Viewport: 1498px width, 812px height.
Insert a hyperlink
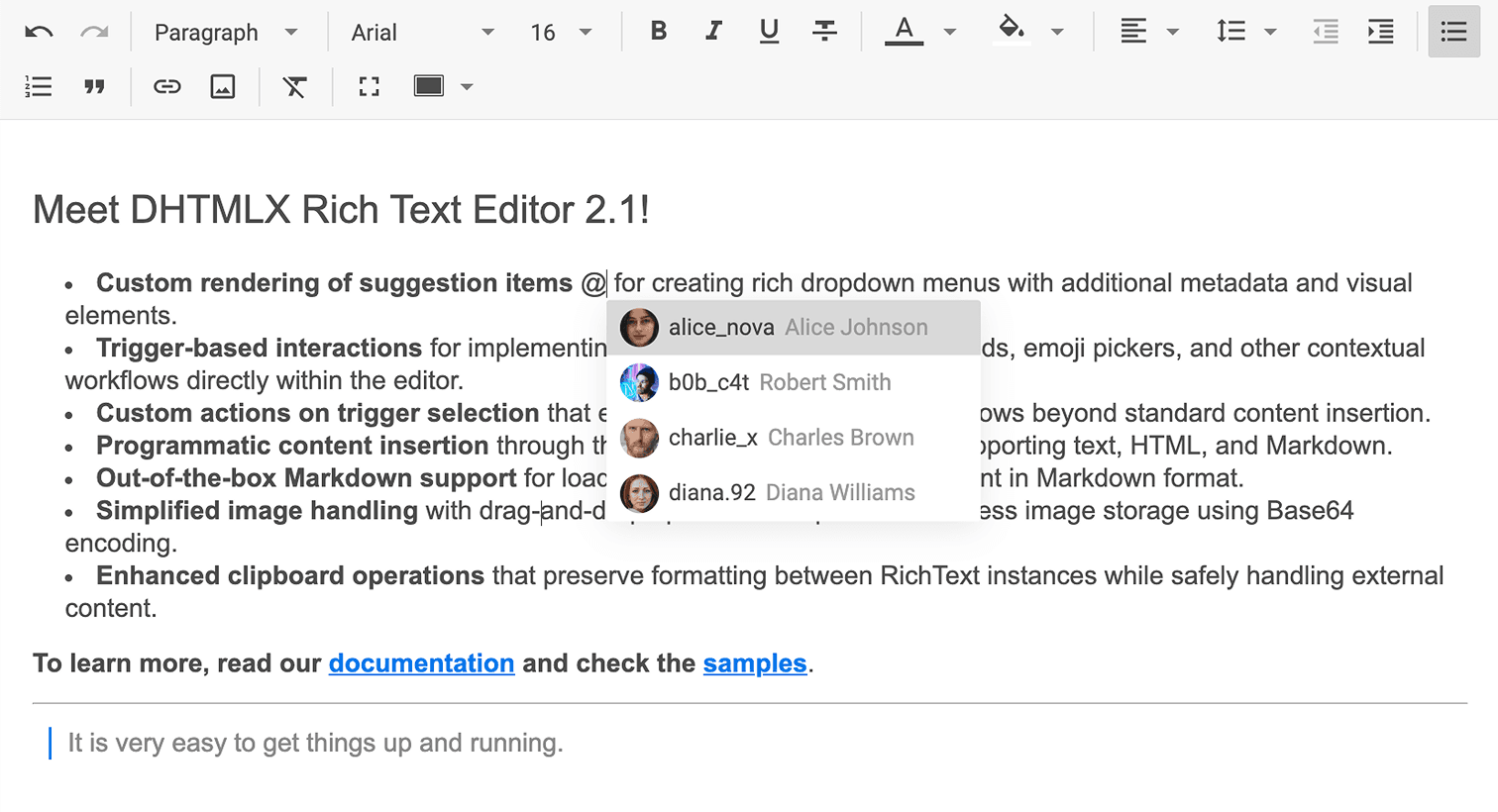pos(167,87)
